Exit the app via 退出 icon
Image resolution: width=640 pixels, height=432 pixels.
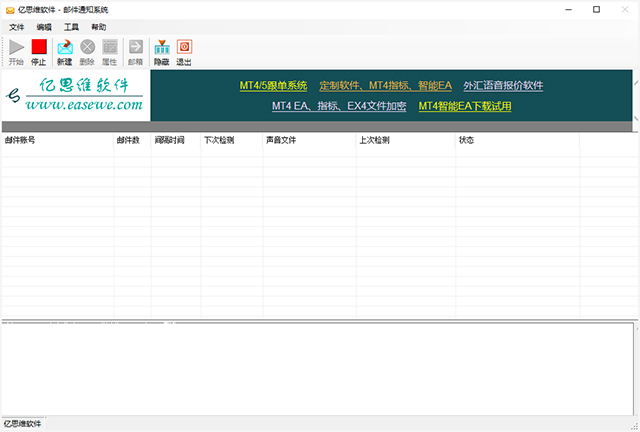tap(184, 47)
